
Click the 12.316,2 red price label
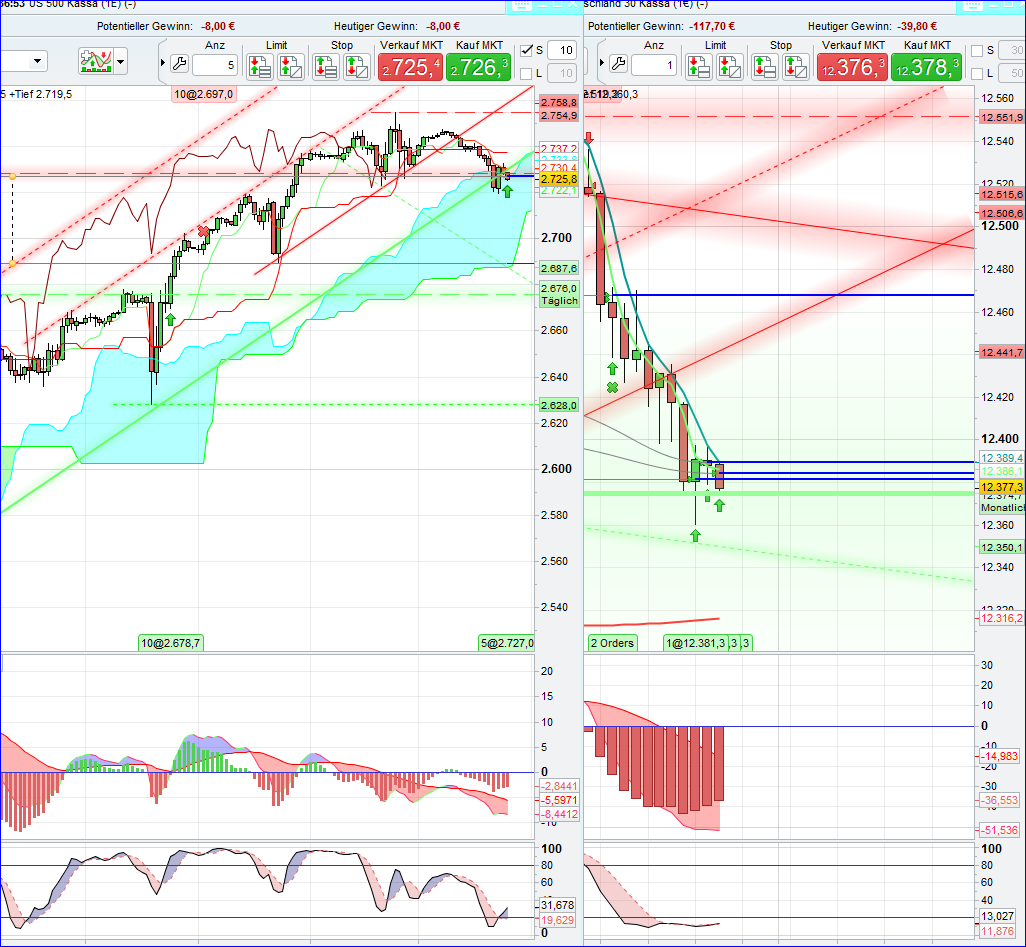[1001, 618]
